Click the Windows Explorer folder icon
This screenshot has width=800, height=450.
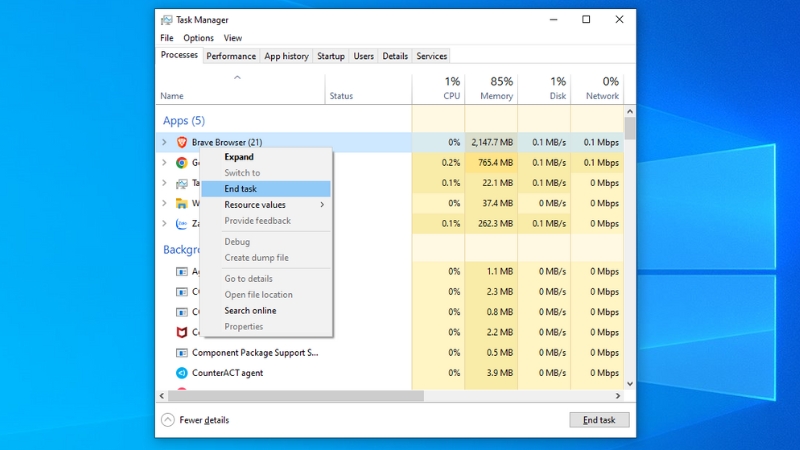182,204
